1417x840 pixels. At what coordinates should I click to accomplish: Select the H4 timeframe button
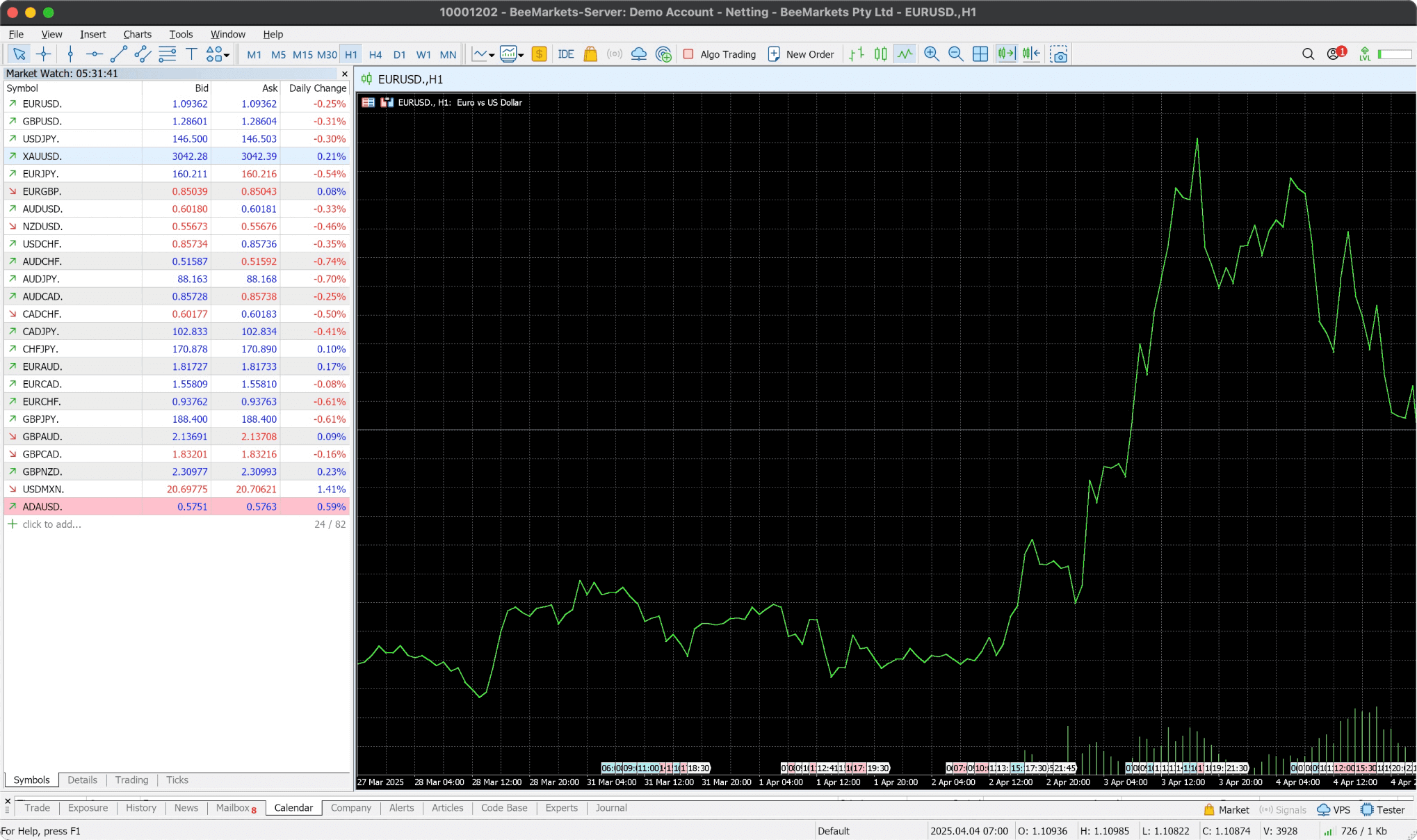click(375, 54)
